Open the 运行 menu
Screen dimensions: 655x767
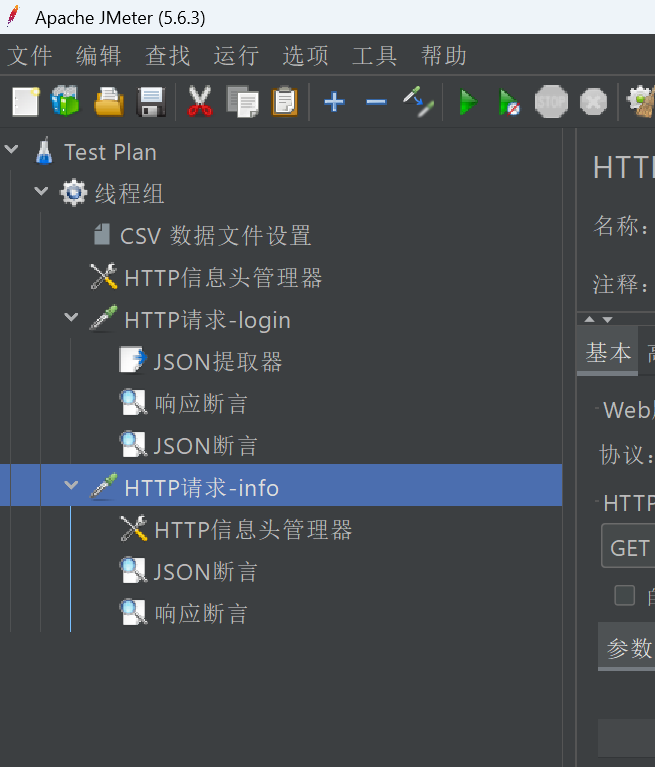(x=236, y=55)
